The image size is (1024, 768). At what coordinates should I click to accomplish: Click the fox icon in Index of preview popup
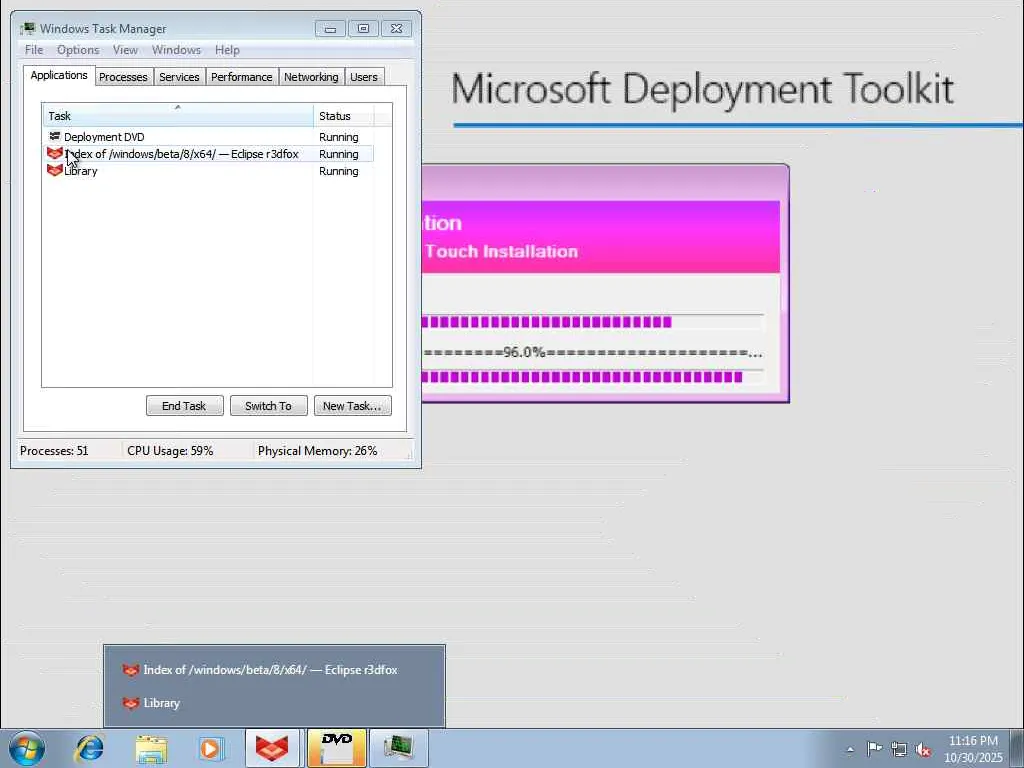coord(131,670)
